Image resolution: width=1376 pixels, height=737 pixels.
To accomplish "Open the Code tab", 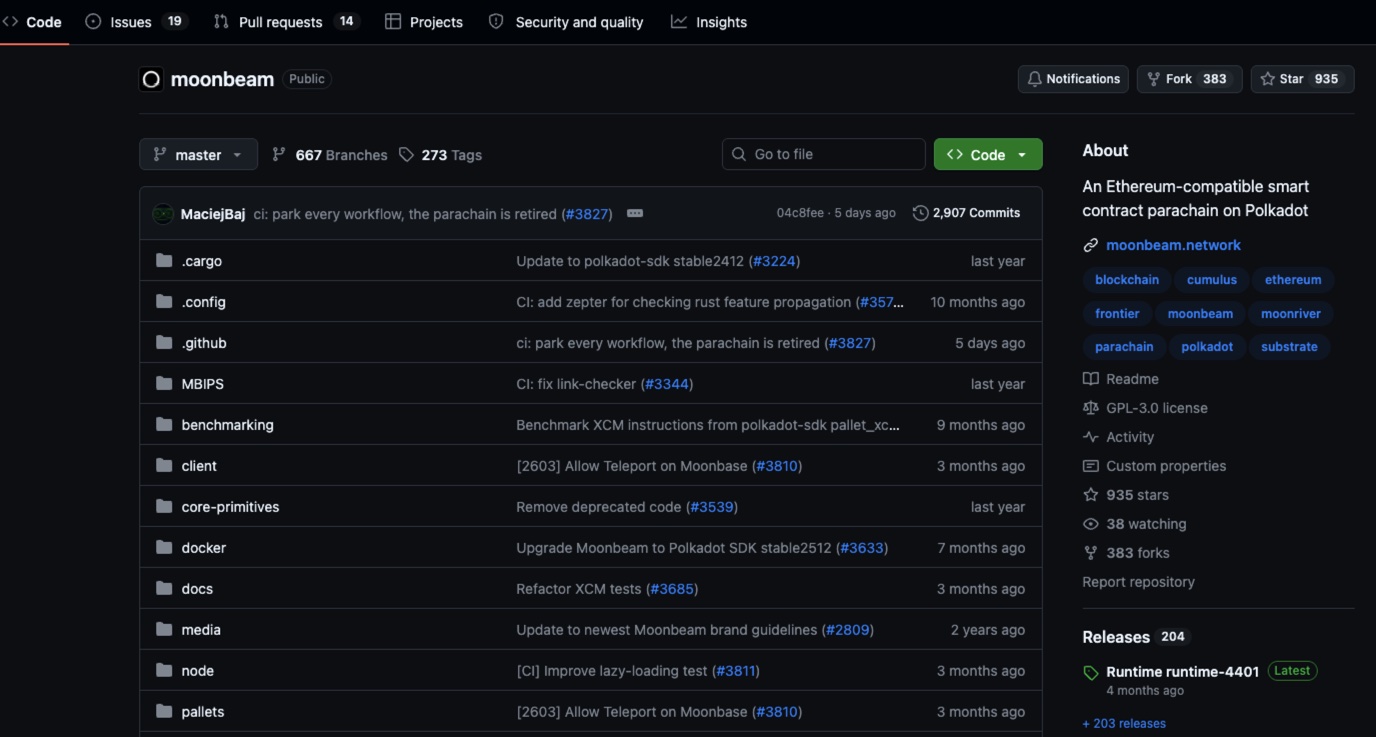I will point(32,22).
